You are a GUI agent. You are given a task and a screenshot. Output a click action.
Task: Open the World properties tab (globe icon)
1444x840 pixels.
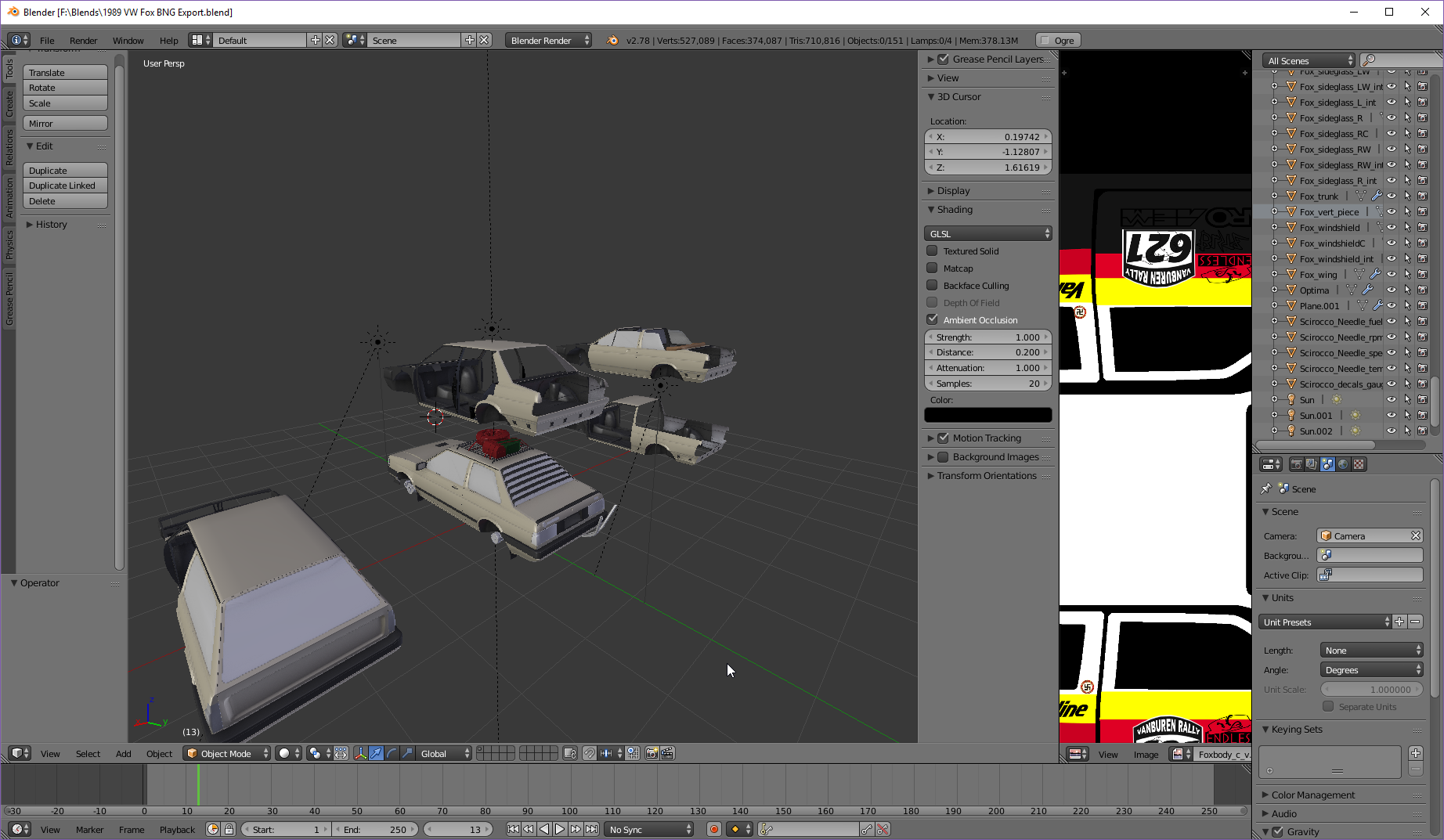point(1343,464)
